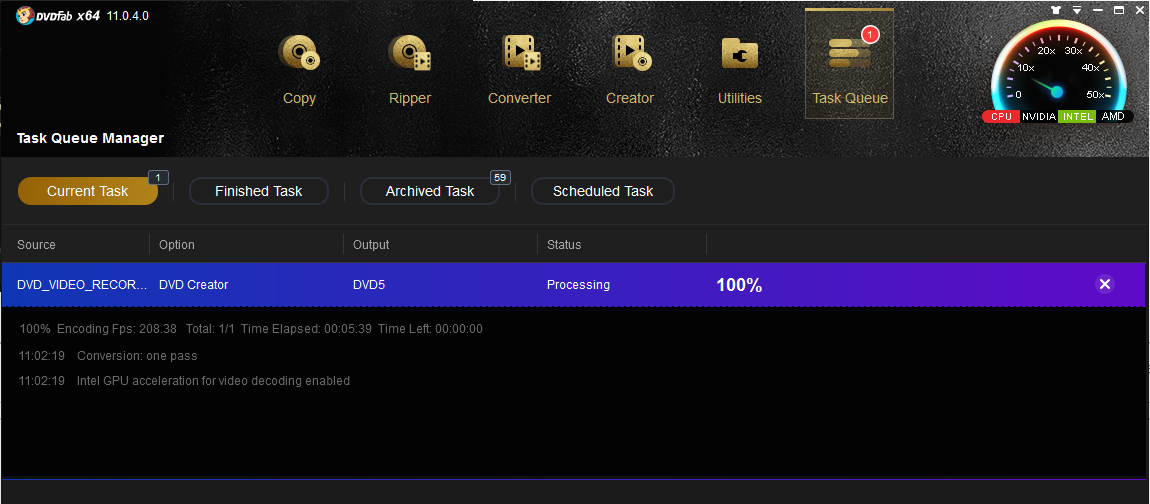Click the Output column header
This screenshot has width=1150, height=504.
click(371, 244)
